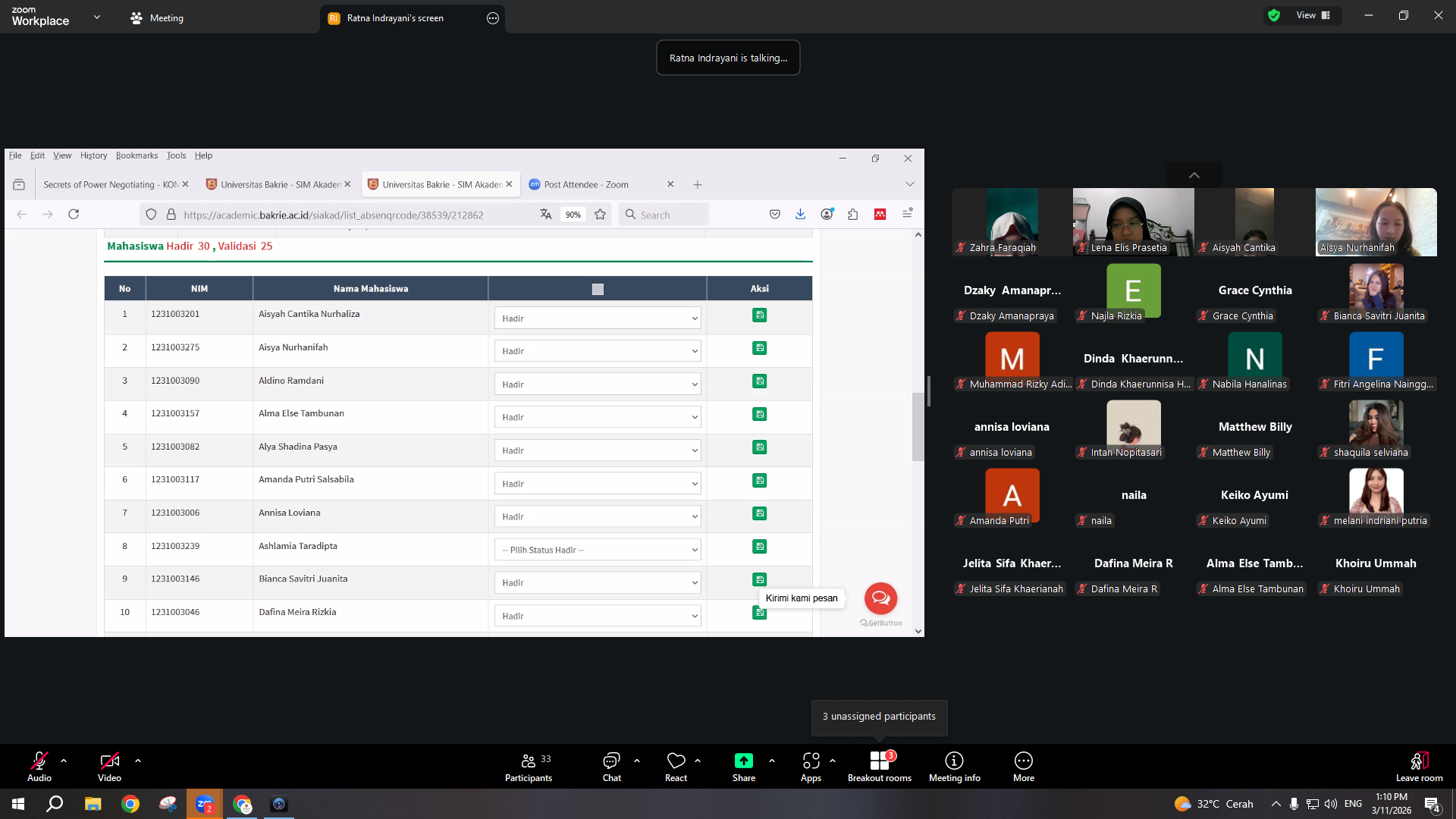Click the red chat message bubble icon
1456x819 pixels.
[x=880, y=598]
